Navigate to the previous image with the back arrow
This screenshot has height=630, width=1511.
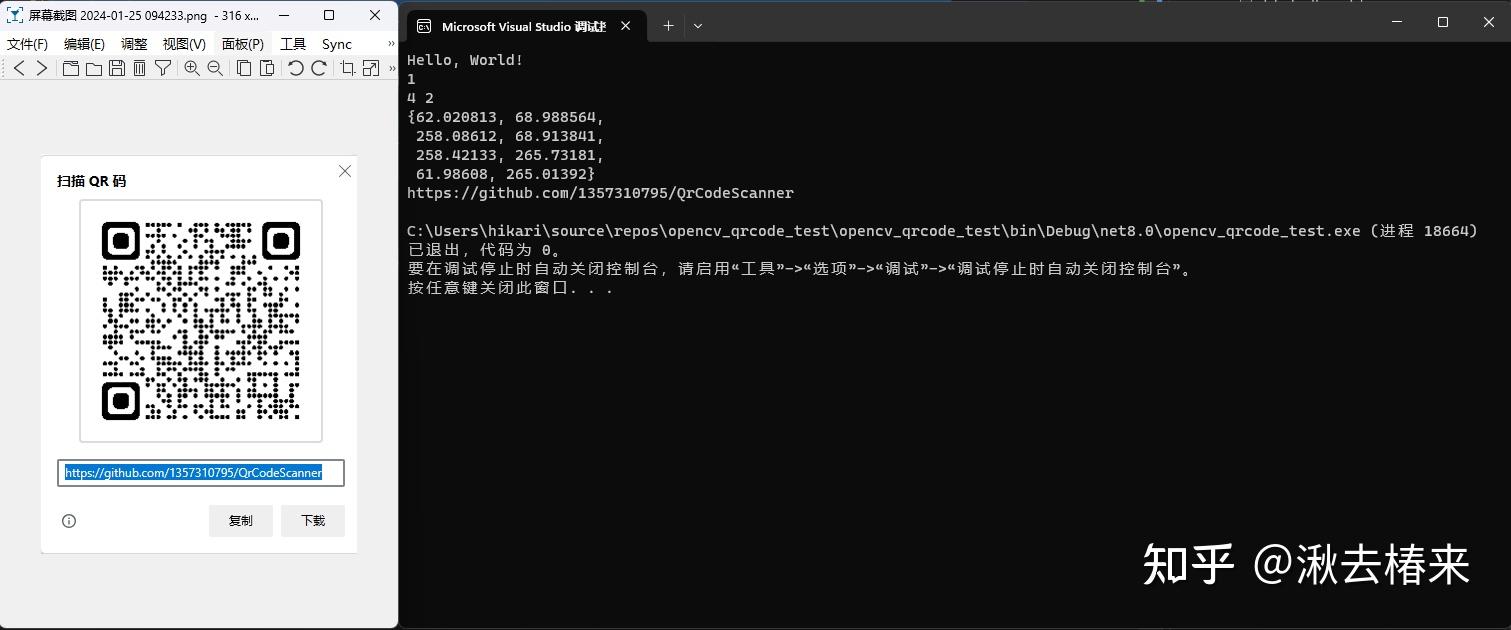tap(19, 68)
